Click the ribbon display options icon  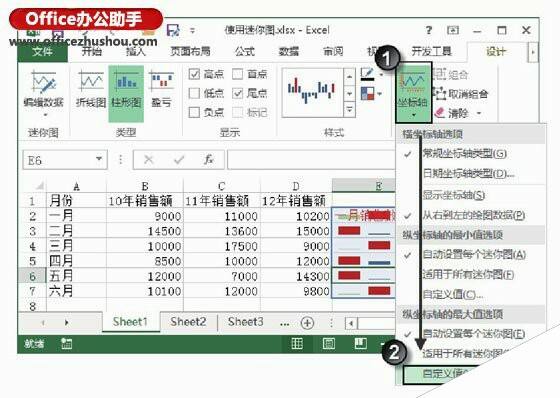coord(453,30)
